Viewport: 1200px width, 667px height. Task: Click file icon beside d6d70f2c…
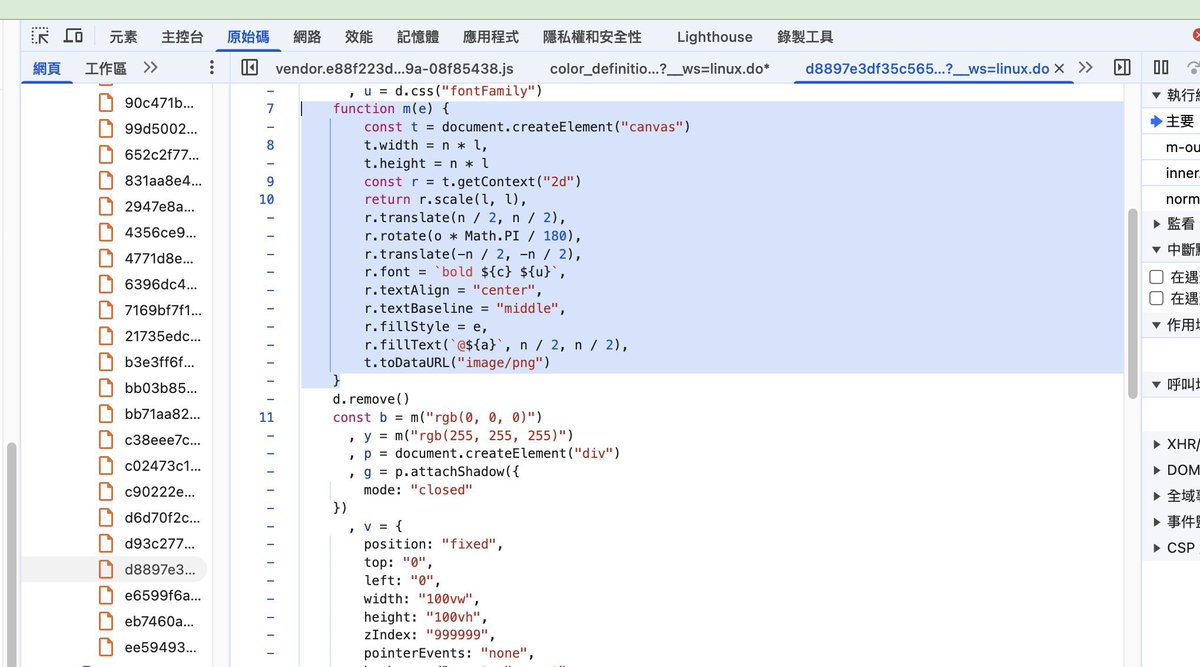[106, 518]
